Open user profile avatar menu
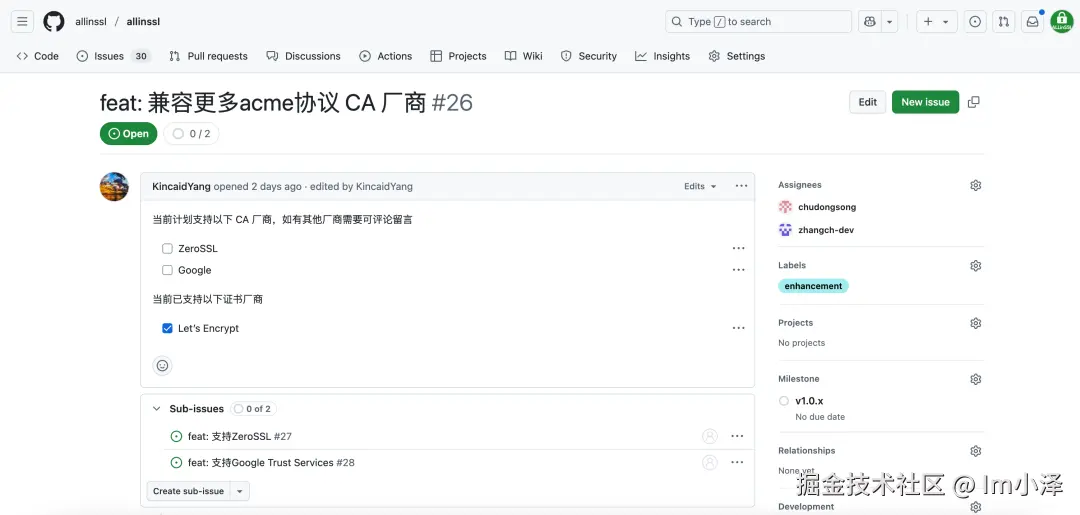Screen dimensions: 1080x515 coord(1061,21)
